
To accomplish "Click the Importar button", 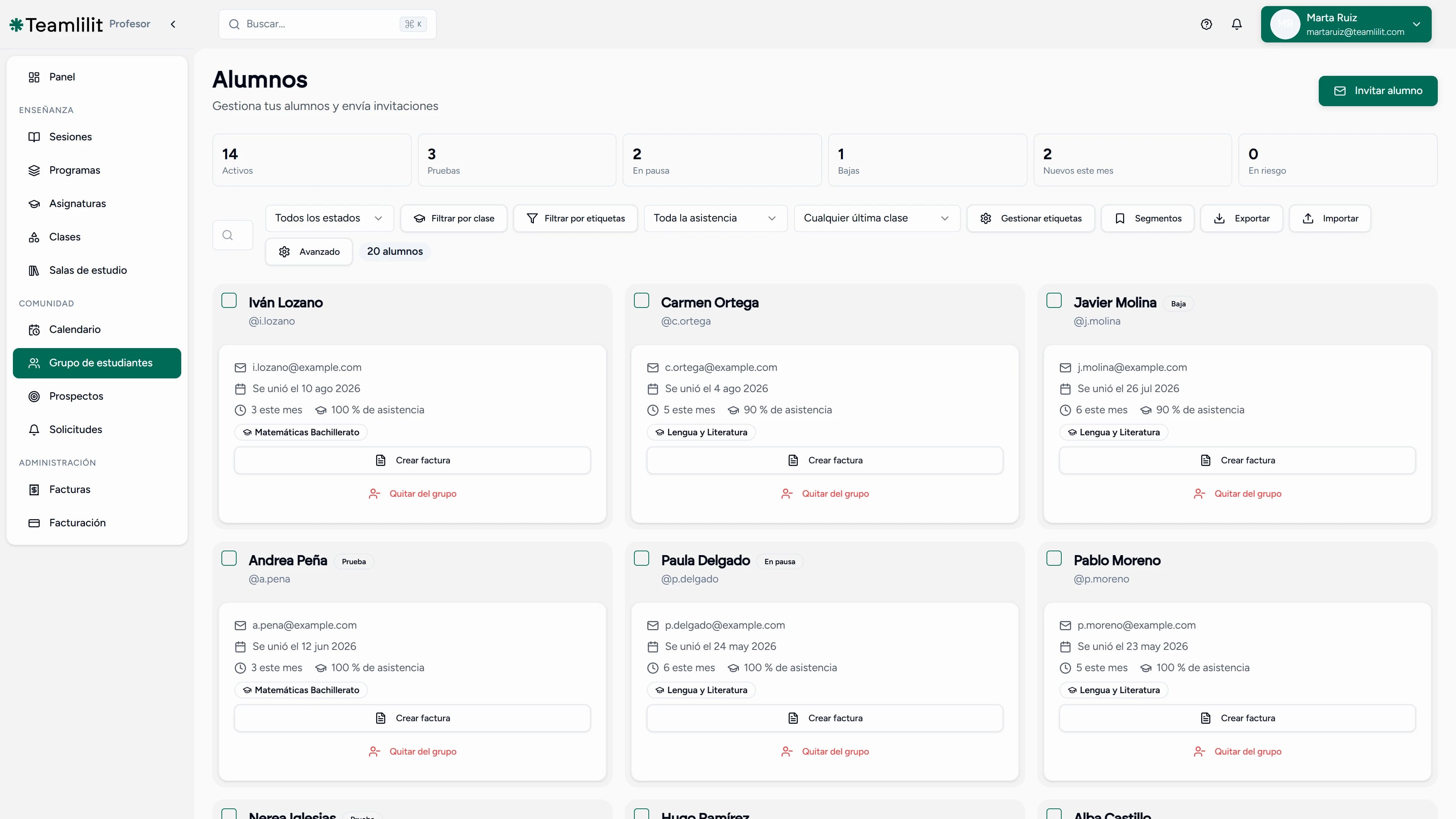I will click(x=1330, y=218).
